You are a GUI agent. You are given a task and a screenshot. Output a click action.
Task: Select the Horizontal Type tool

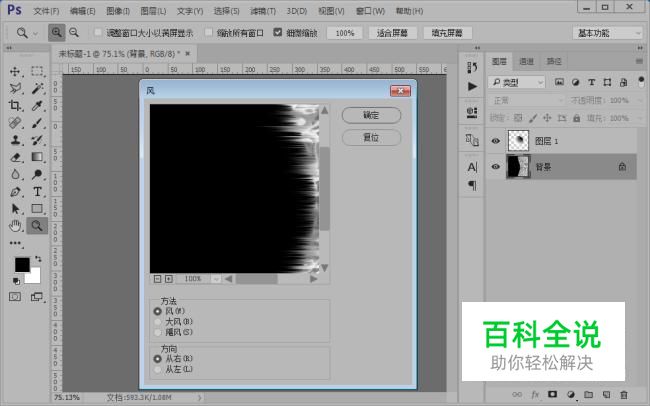(37, 192)
